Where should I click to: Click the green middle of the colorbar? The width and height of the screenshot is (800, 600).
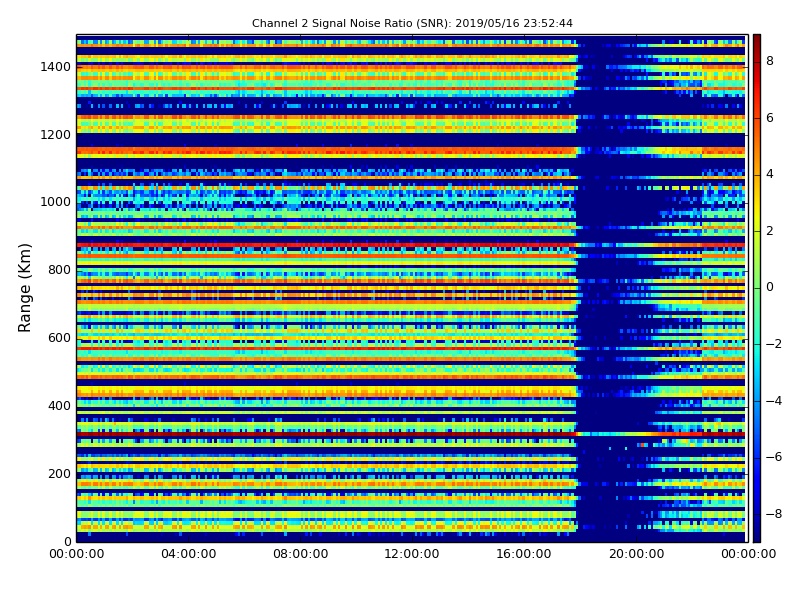(757, 288)
